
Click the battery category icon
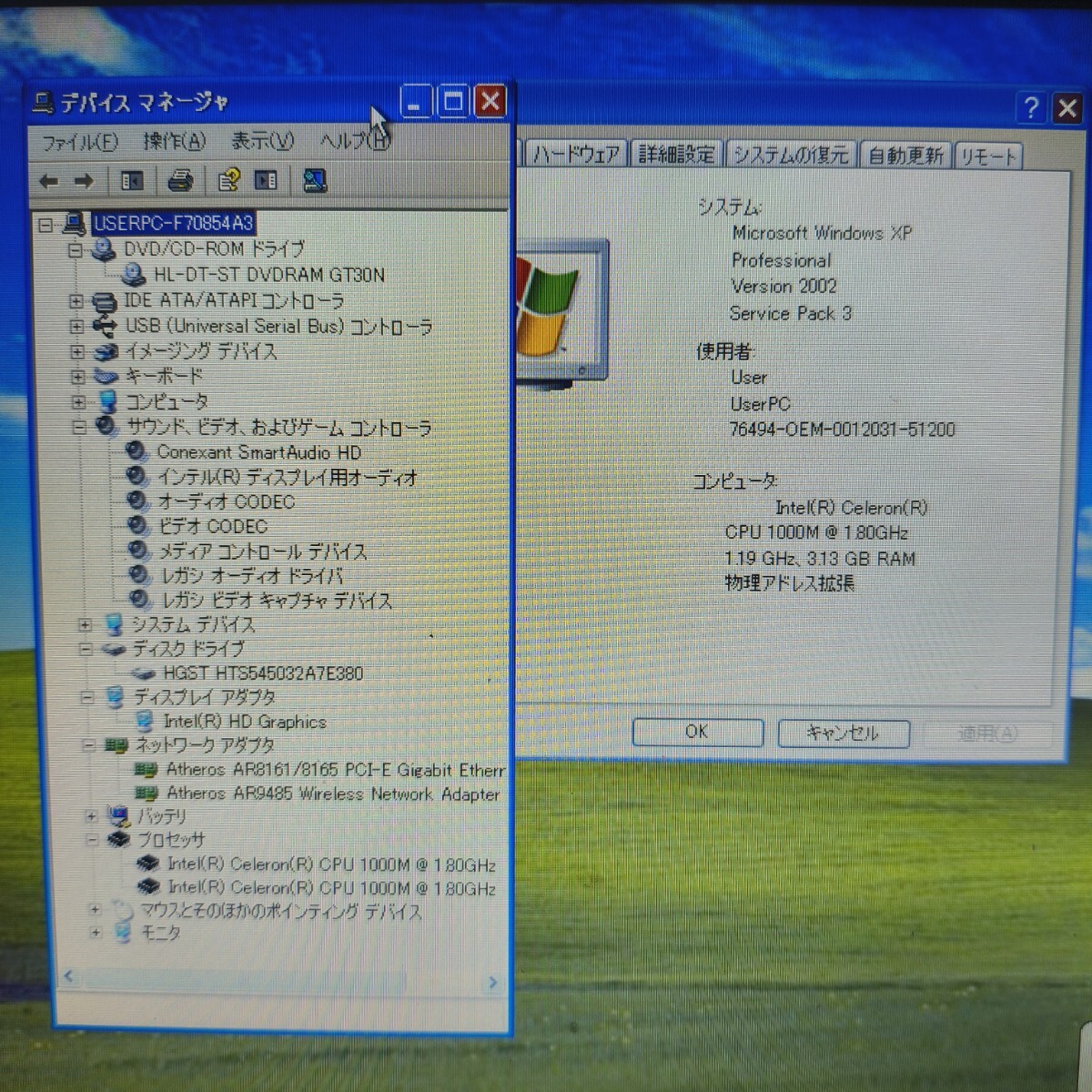[118, 816]
